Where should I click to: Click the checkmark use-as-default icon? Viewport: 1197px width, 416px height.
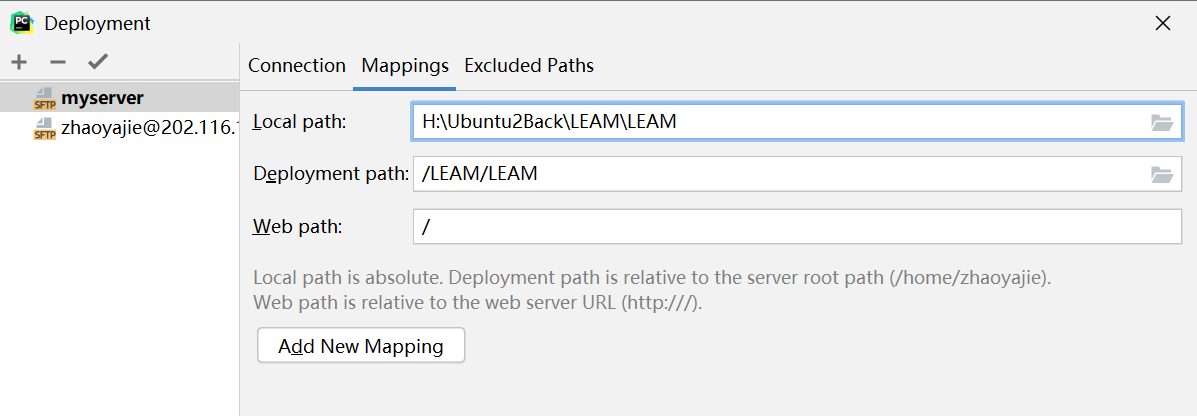[97, 62]
